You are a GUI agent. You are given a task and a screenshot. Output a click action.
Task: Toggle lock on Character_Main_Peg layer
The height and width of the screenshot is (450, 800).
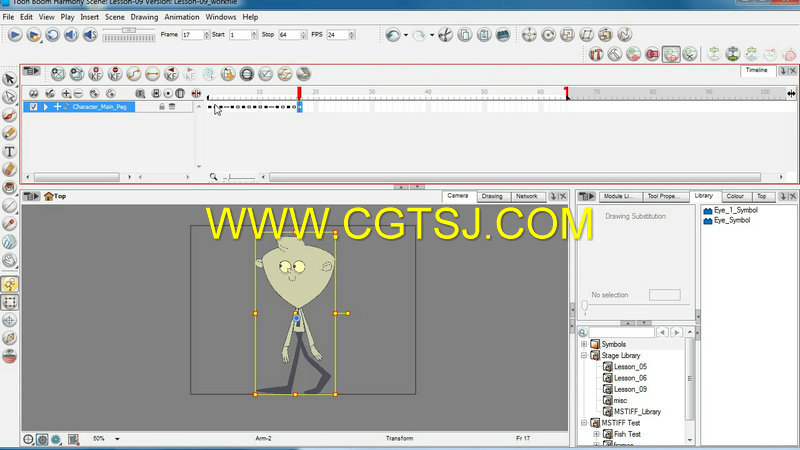[x=161, y=107]
